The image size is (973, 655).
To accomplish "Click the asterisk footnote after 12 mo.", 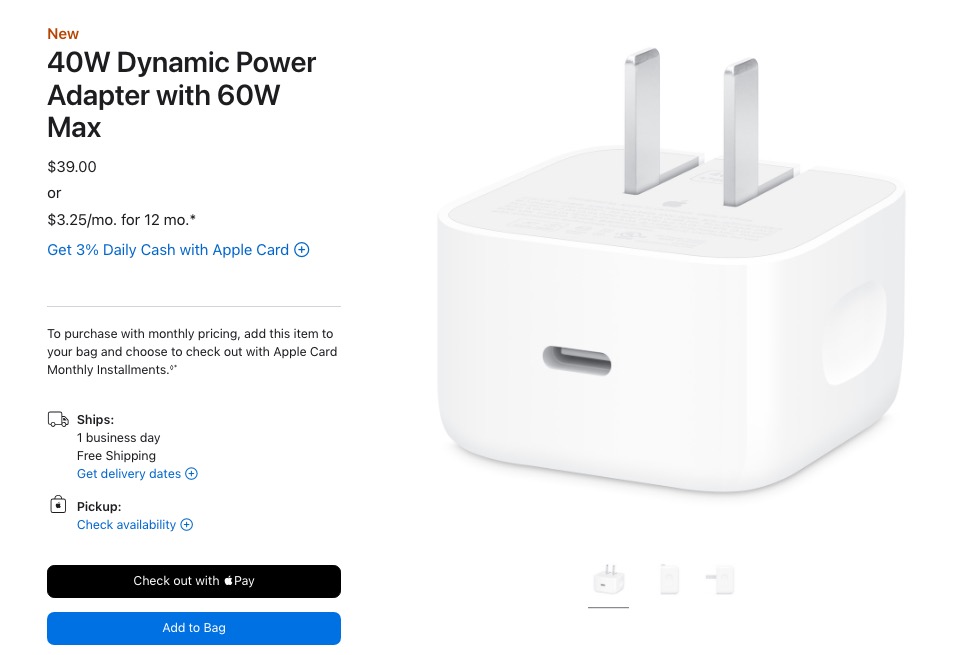I will tap(193, 217).
